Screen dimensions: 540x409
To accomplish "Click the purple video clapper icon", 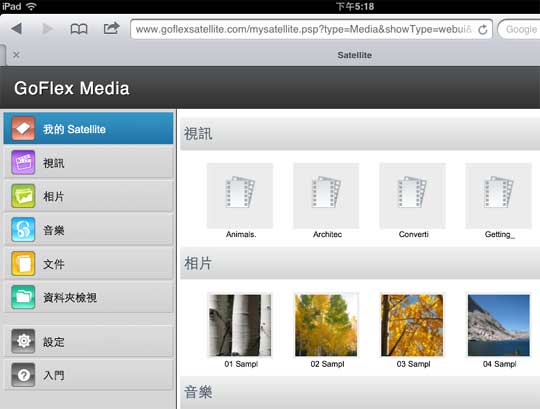I will [x=23, y=162].
